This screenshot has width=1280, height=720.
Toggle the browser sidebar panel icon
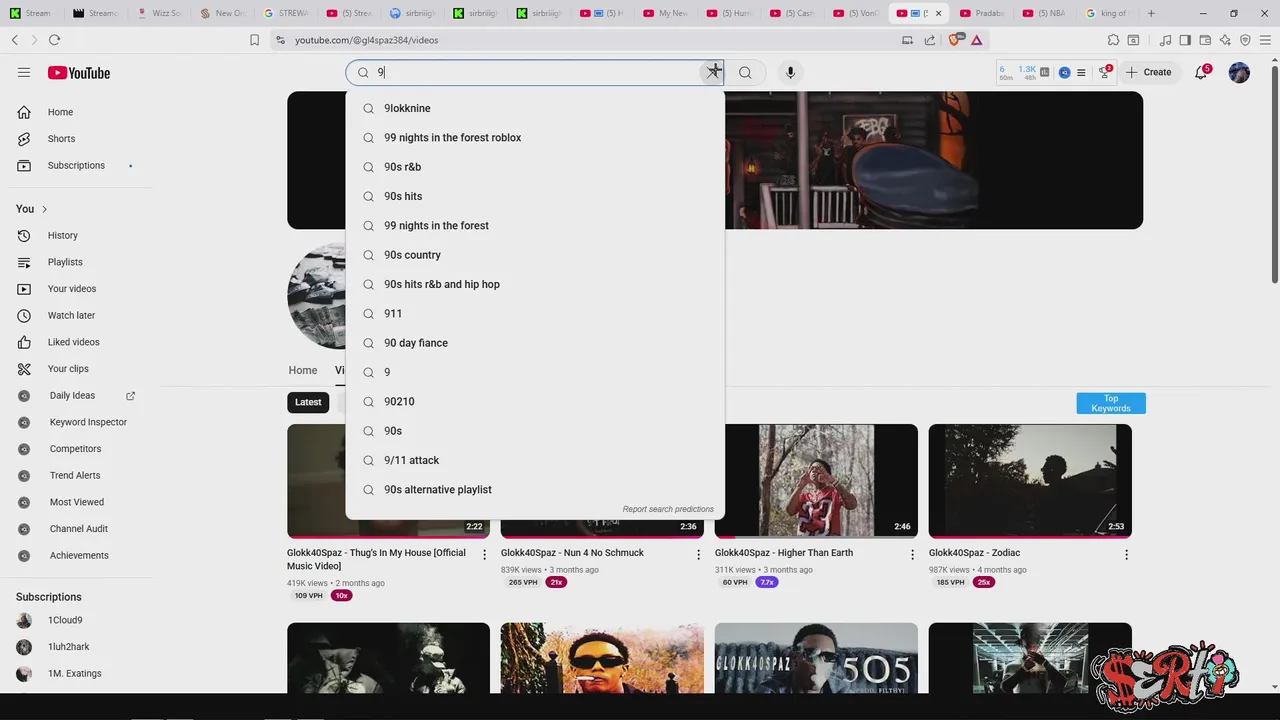(x=1185, y=40)
